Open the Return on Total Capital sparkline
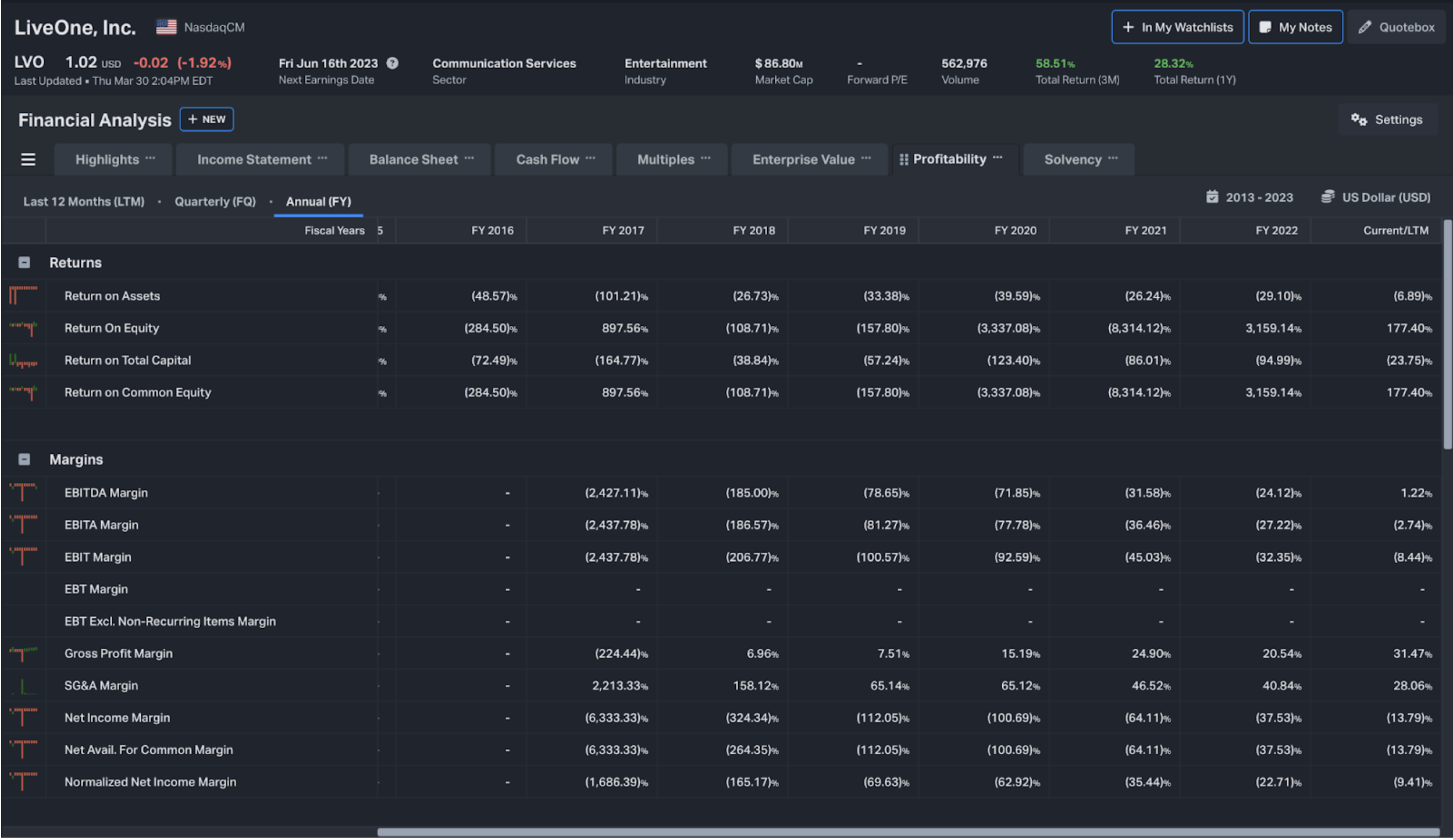Viewport: 1453px width, 840px height. [x=23, y=360]
